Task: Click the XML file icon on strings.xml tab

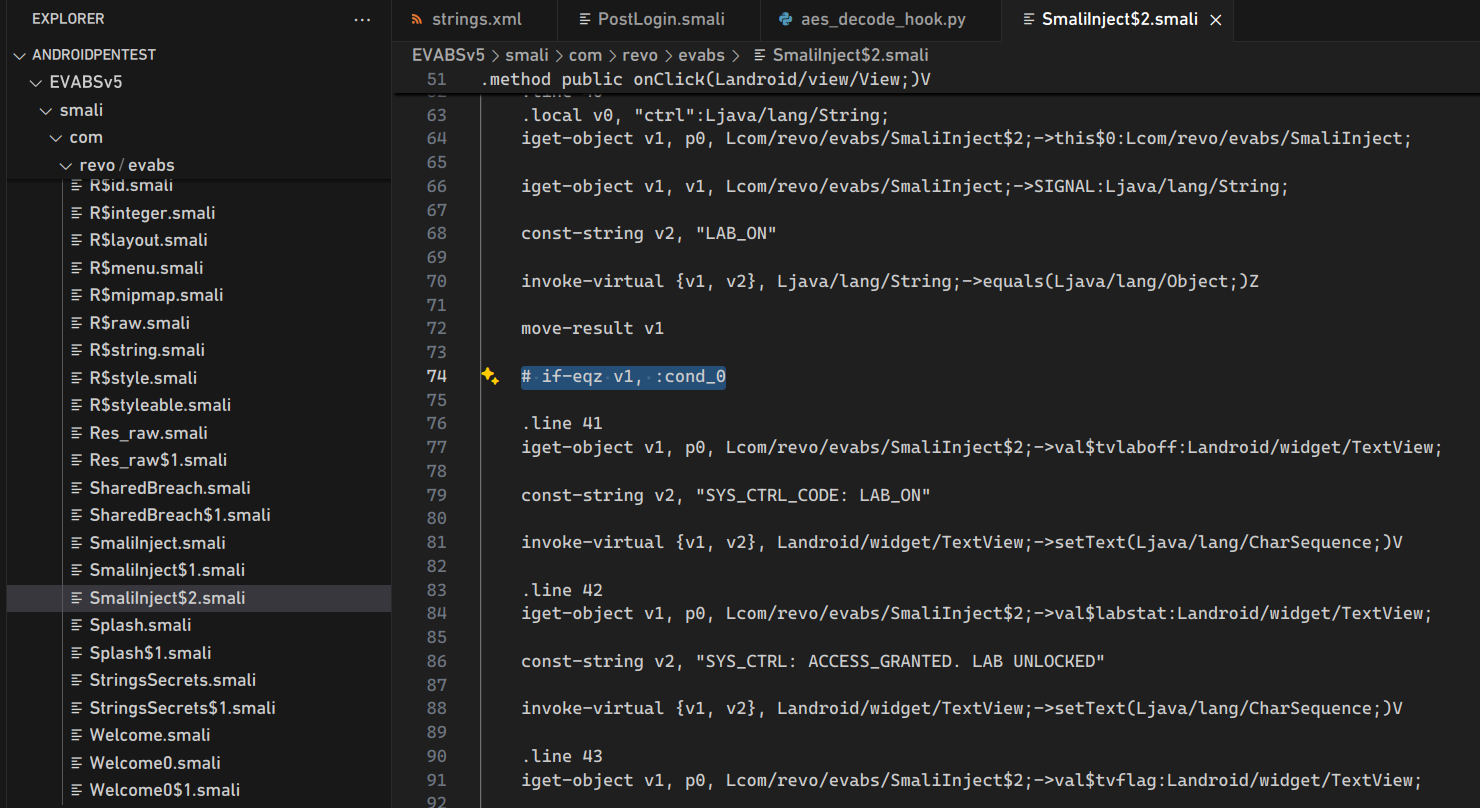Action: click(417, 19)
